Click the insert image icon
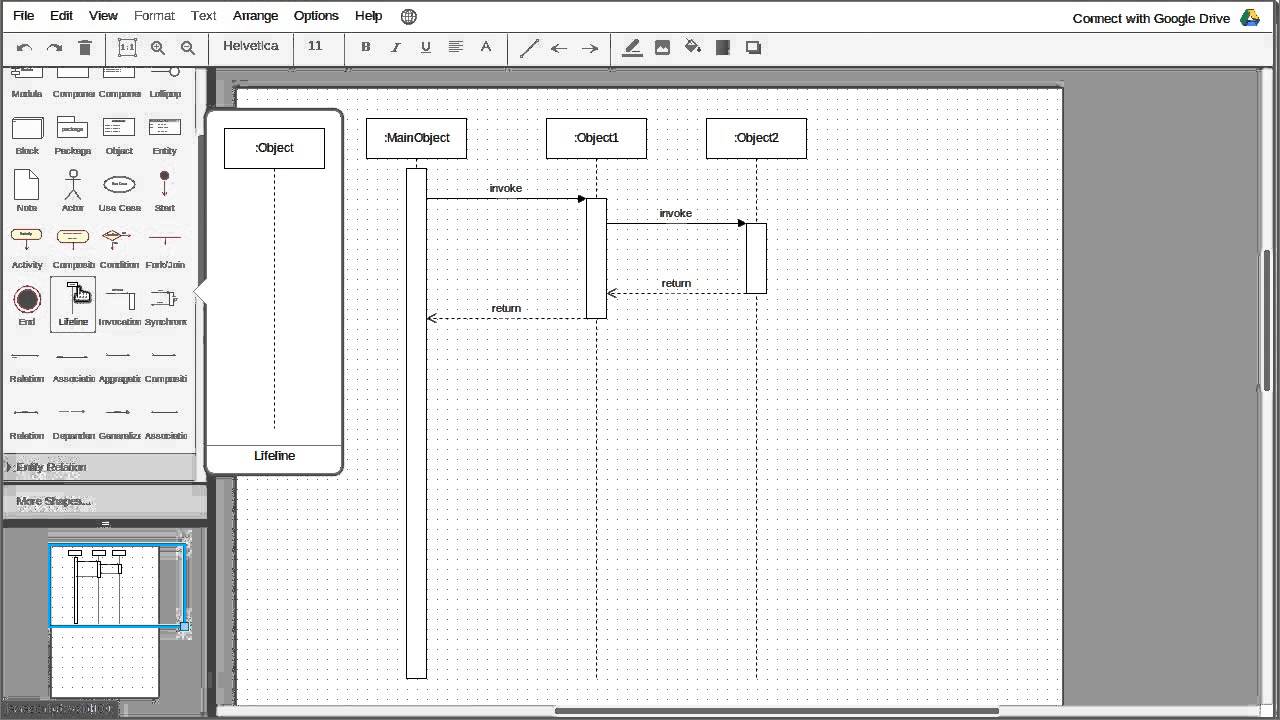This screenshot has height=720, width=1280. 662,47
